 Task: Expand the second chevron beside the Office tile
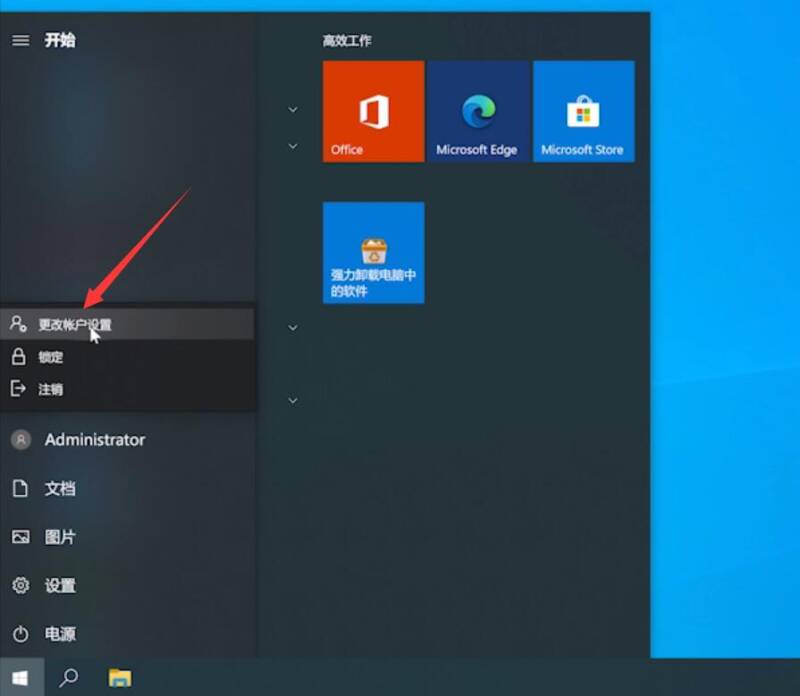click(293, 146)
